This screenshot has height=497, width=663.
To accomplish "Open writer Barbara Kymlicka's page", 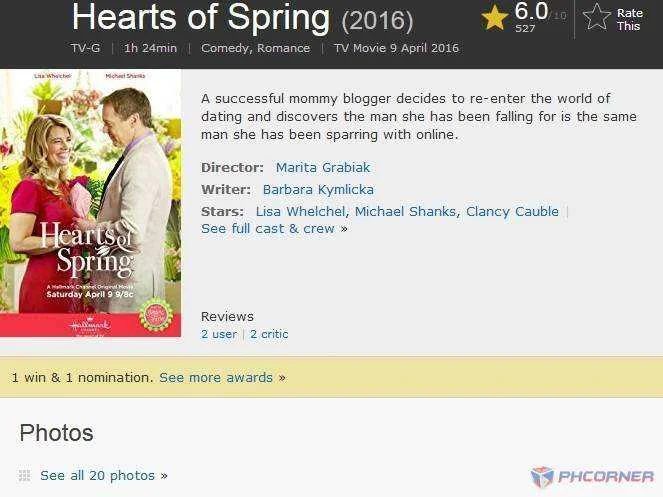I will click(318, 189).
